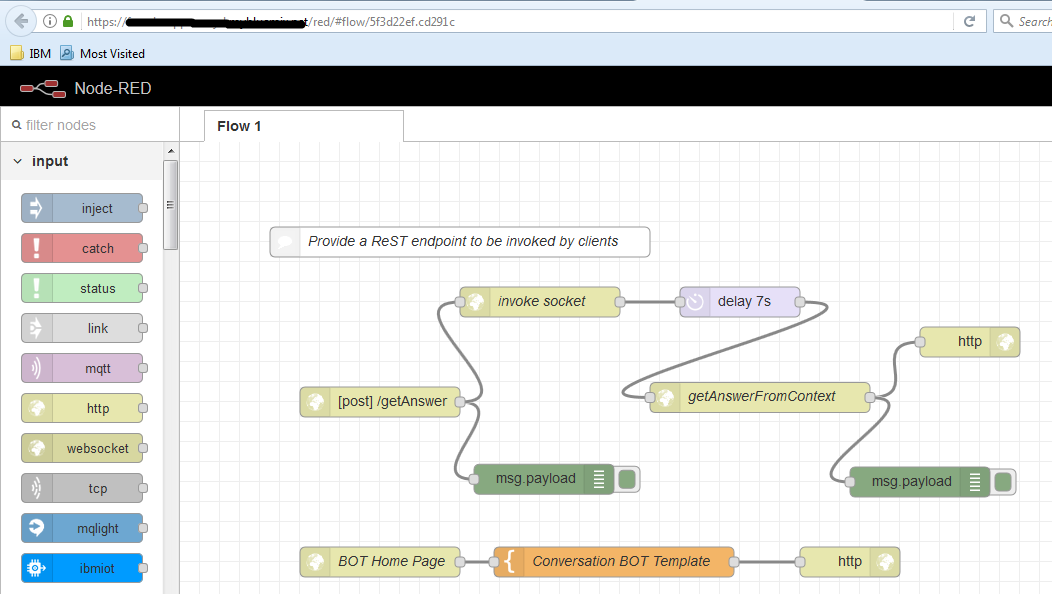This screenshot has width=1052, height=594.
Task: Open the Most Visited bookmark
Action: pos(103,54)
